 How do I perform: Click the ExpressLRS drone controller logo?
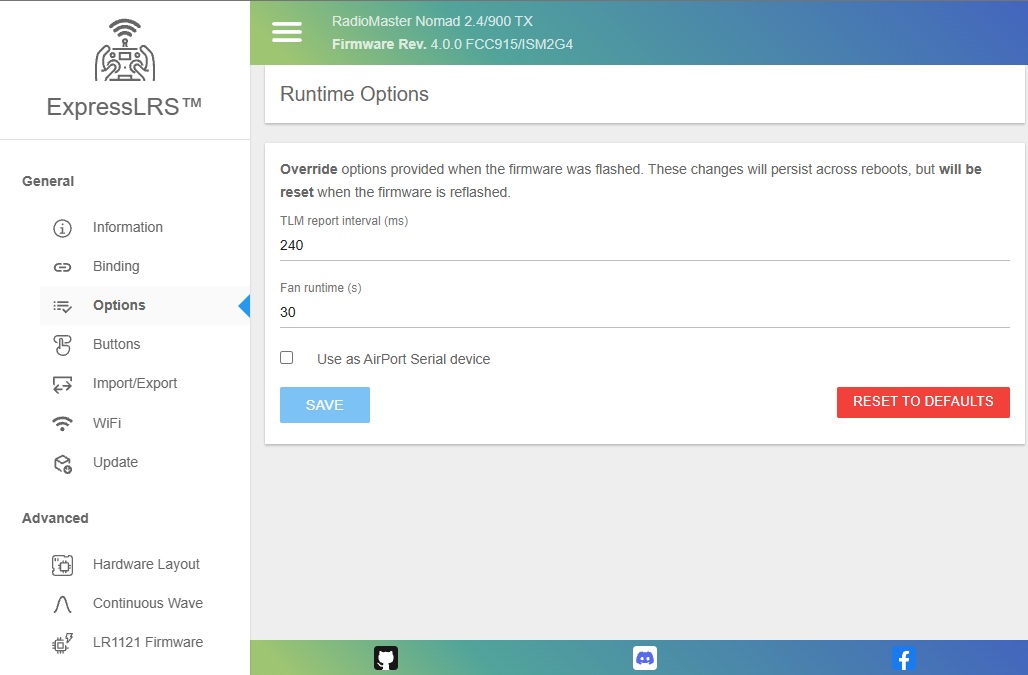tap(125, 50)
